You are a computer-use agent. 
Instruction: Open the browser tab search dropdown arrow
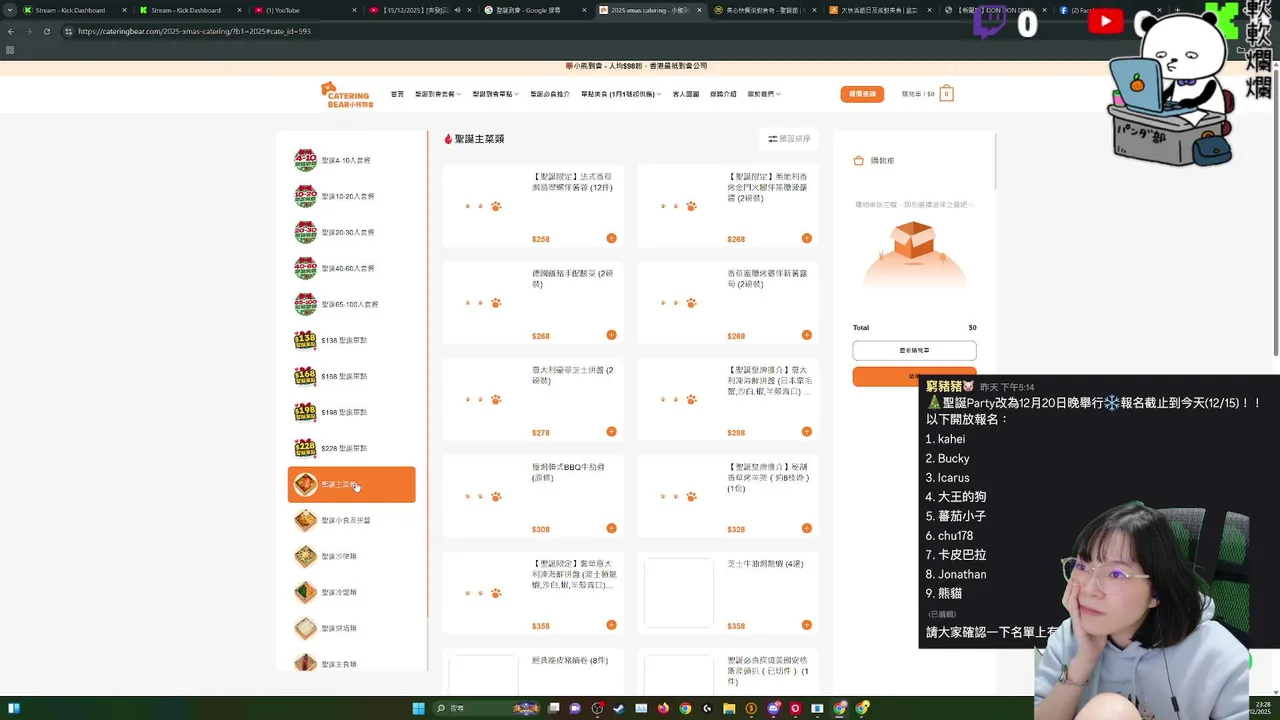tap(10, 10)
